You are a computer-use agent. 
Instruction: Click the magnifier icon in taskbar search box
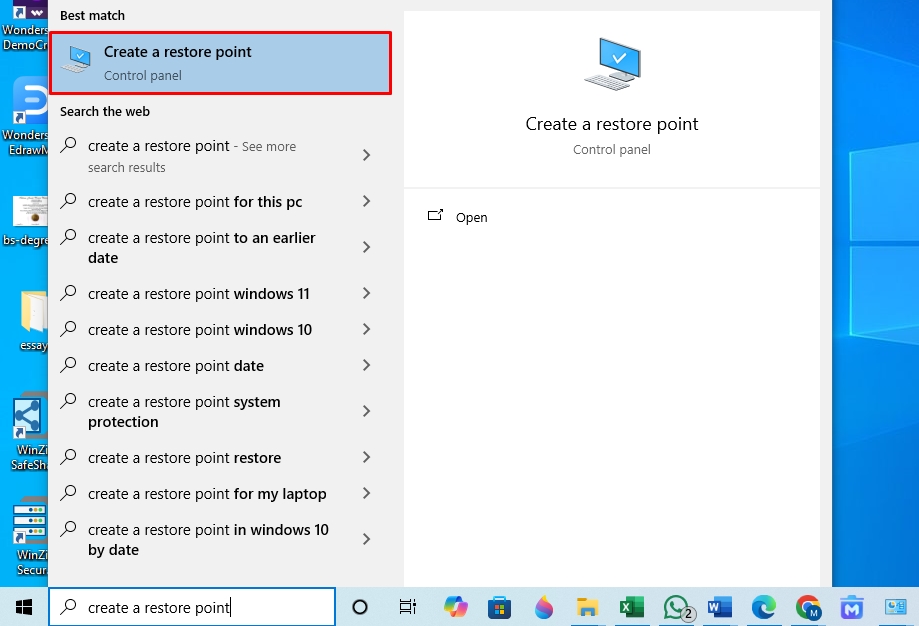69,607
